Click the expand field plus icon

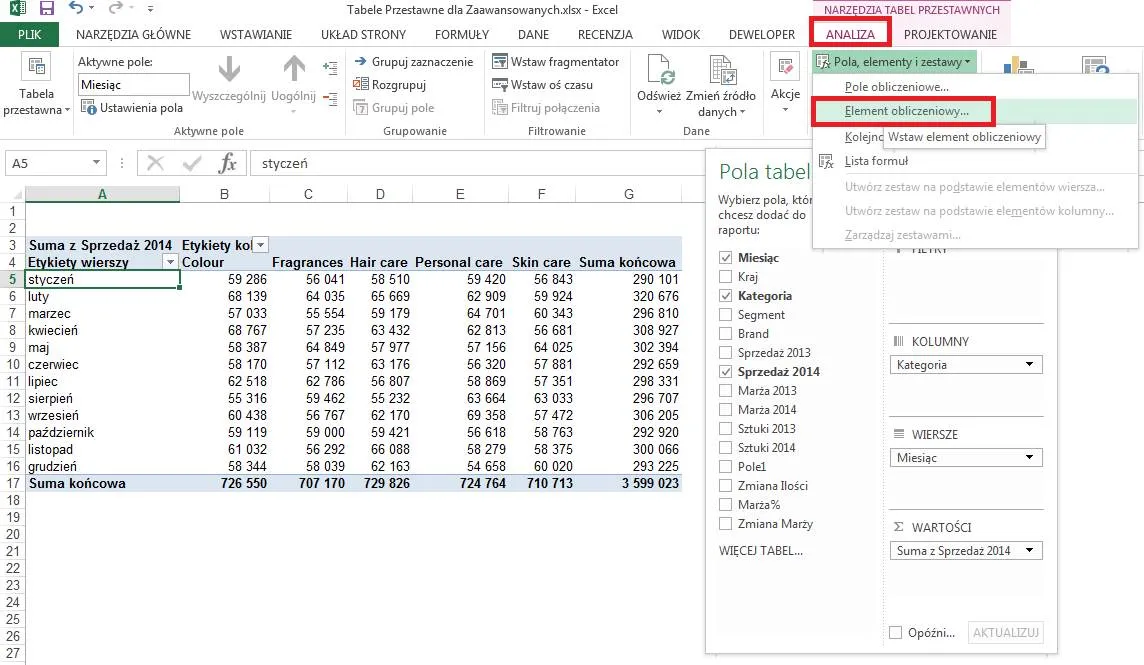pos(331,68)
